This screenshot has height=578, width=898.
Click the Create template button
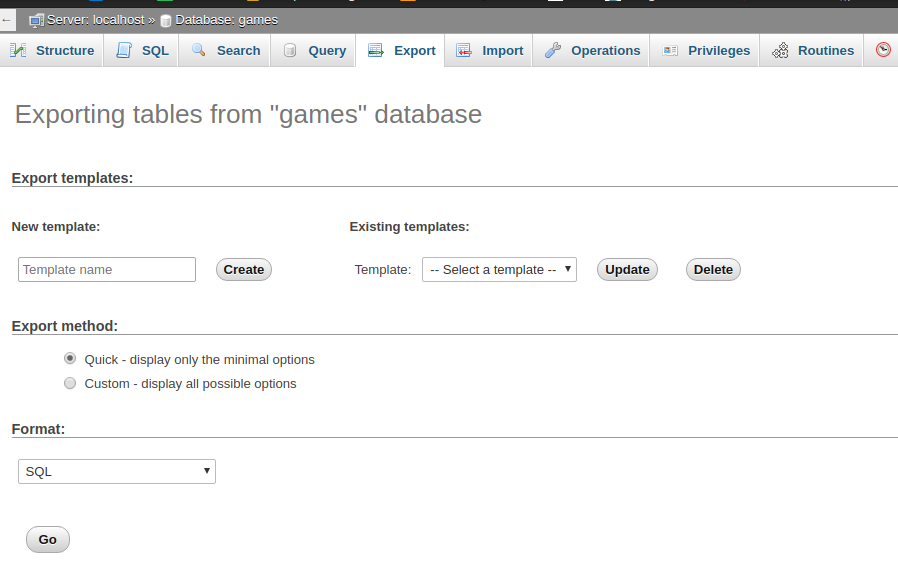click(244, 270)
